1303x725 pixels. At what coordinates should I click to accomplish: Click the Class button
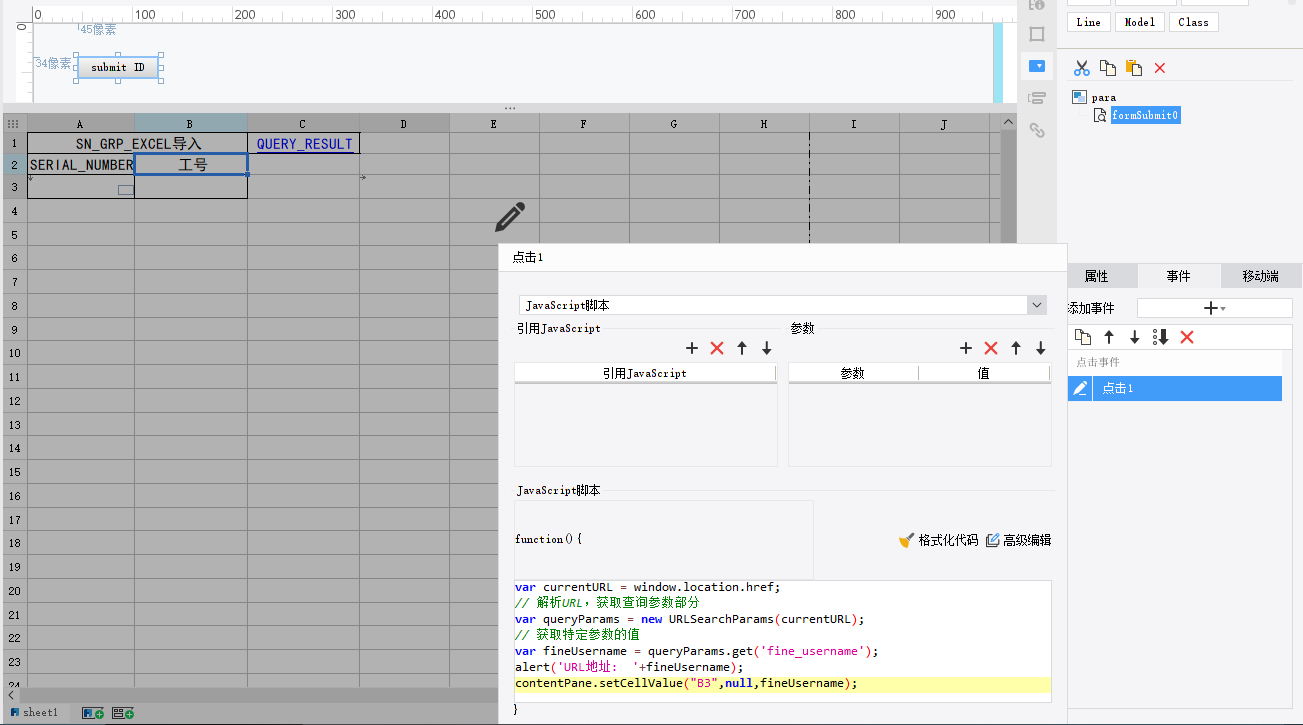click(1193, 22)
